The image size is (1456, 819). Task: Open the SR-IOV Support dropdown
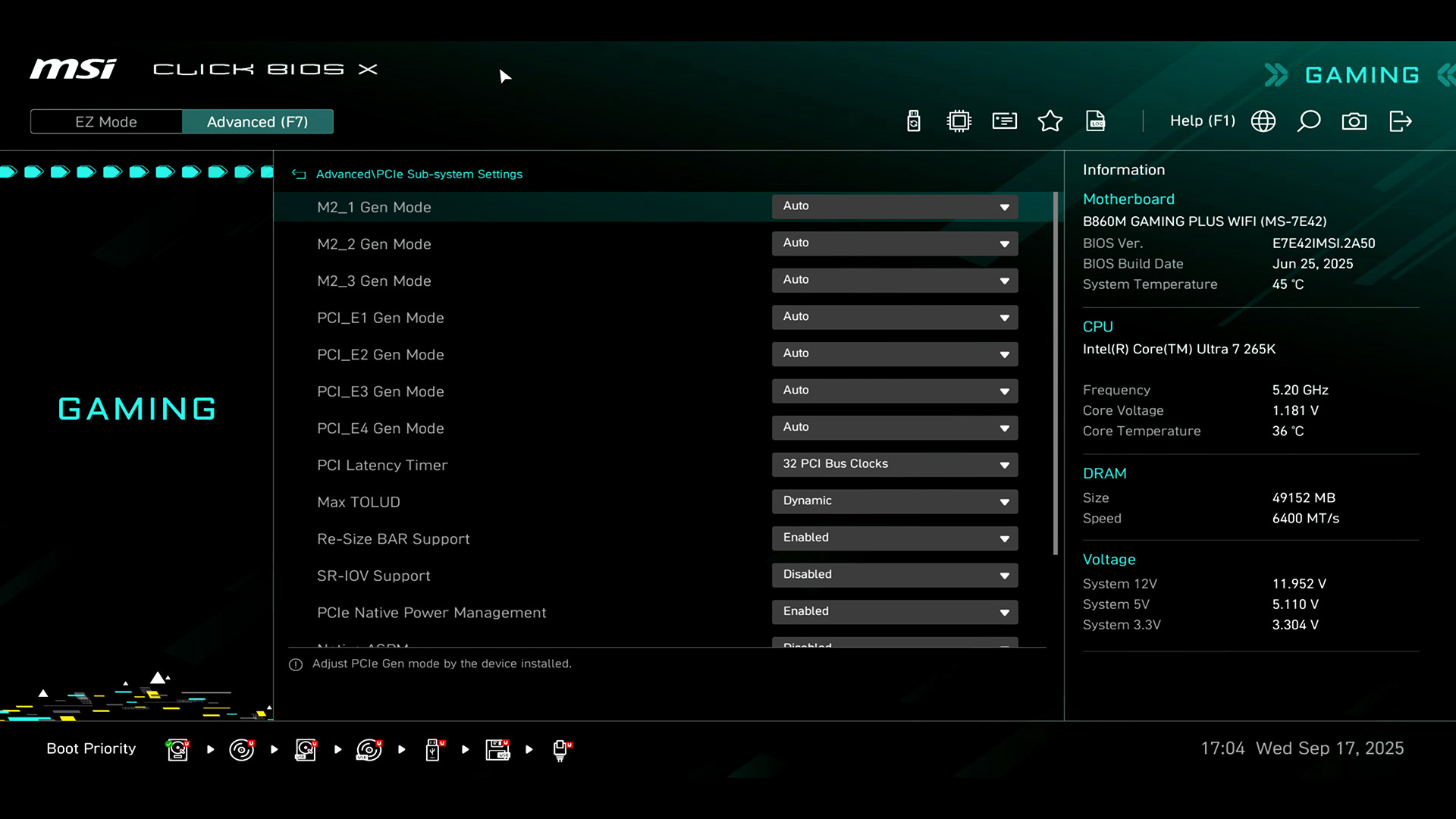pyautogui.click(x=895, y=575)
